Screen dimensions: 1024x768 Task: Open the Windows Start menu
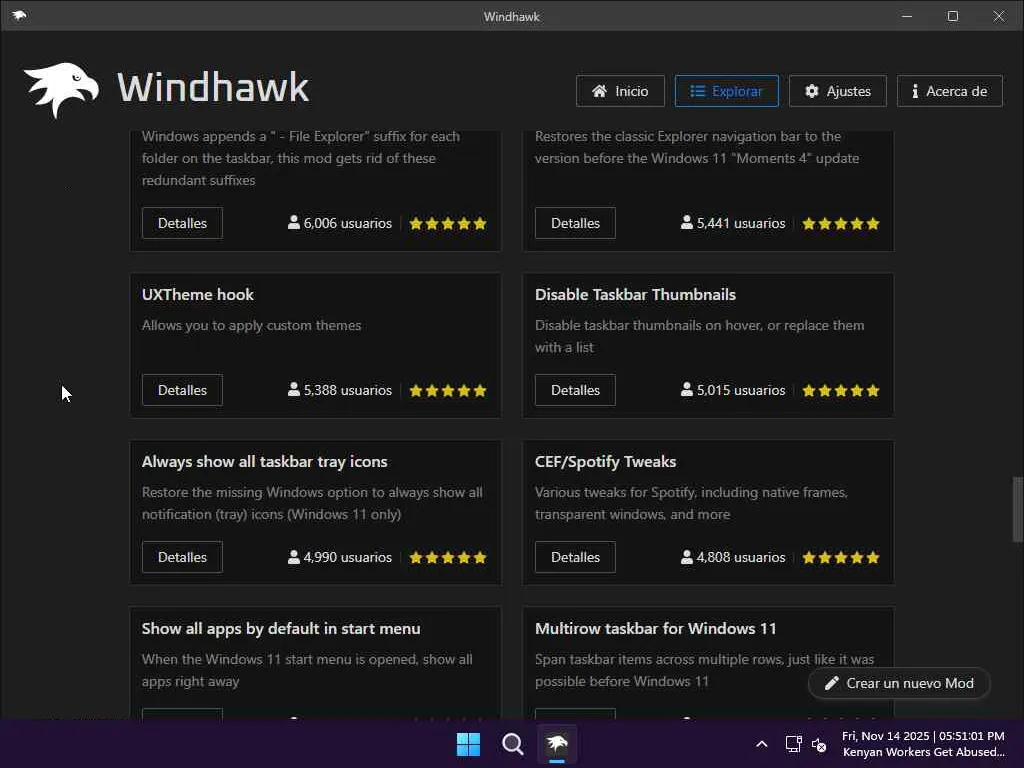pos(468,744)
